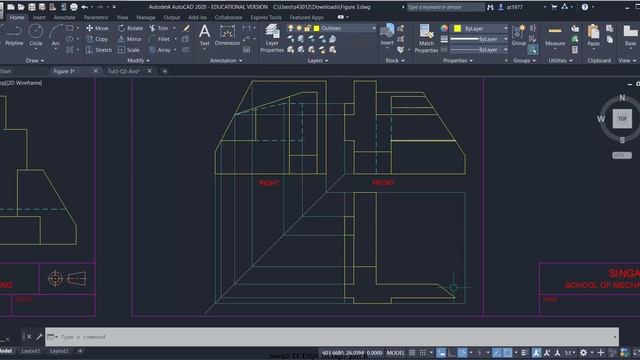The image size is (640, 360).
Task: Focus the command line input field
Action: pyautogui.click(x=332, y=337)
